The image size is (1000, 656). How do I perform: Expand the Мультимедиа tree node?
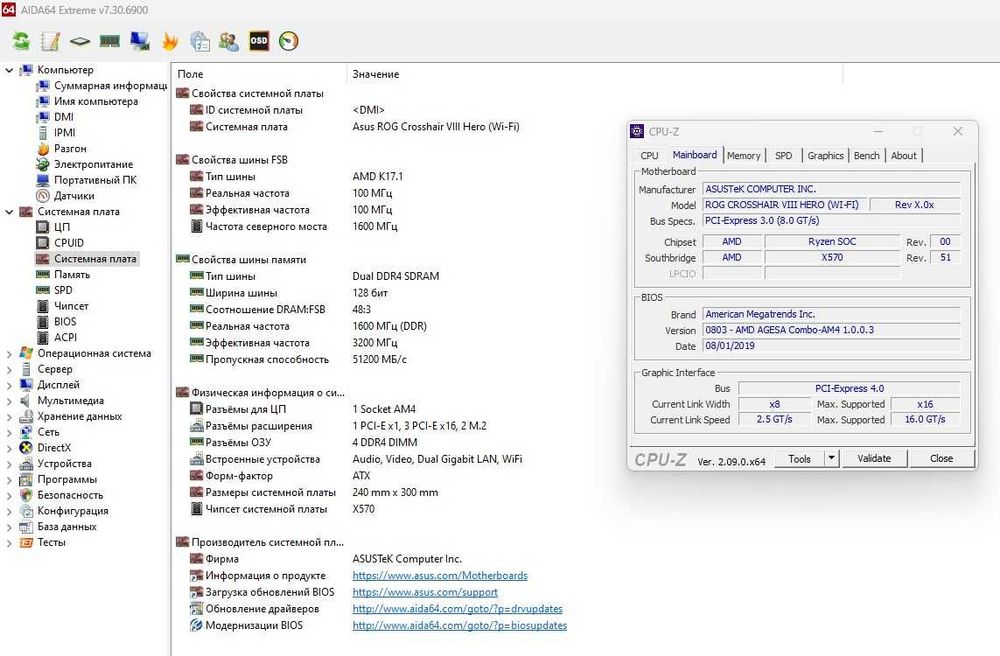pyautogui.click(x=10, y=400)
